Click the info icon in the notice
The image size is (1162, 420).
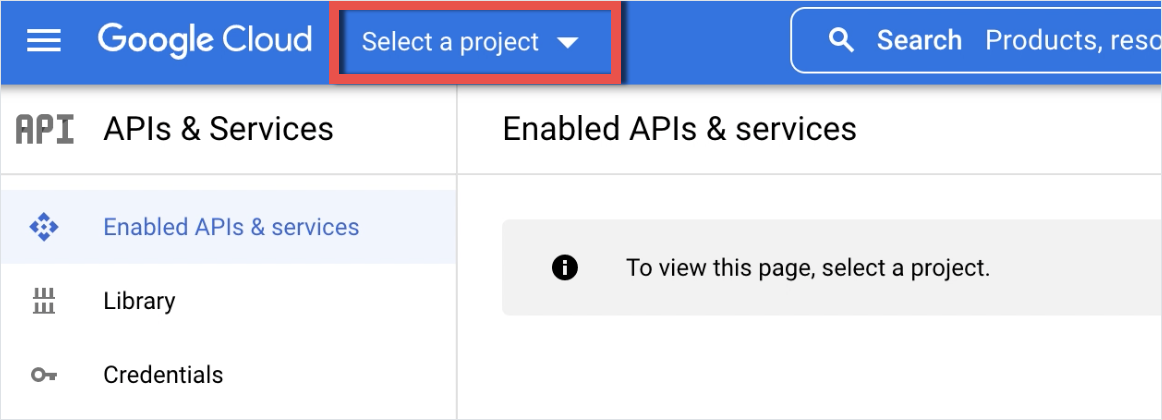565,267
